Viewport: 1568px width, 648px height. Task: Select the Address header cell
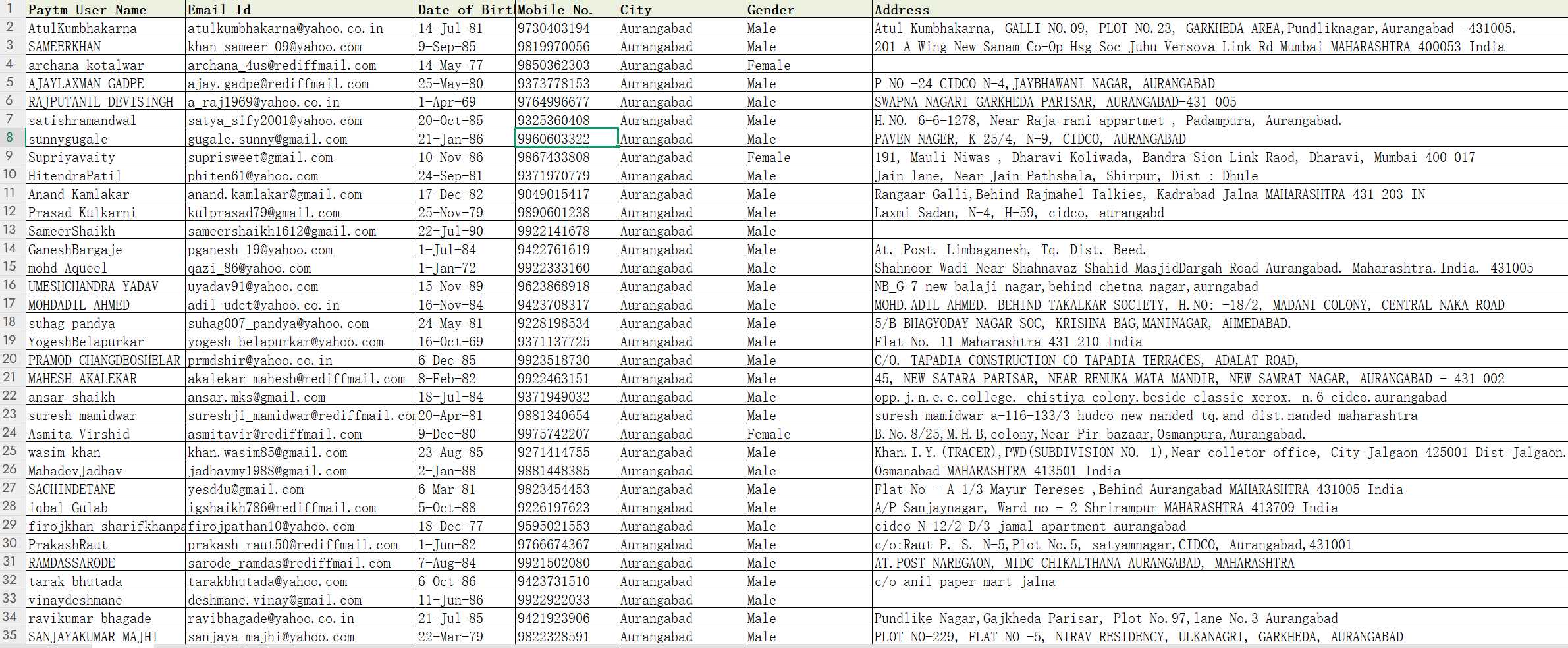(1220, 9)
